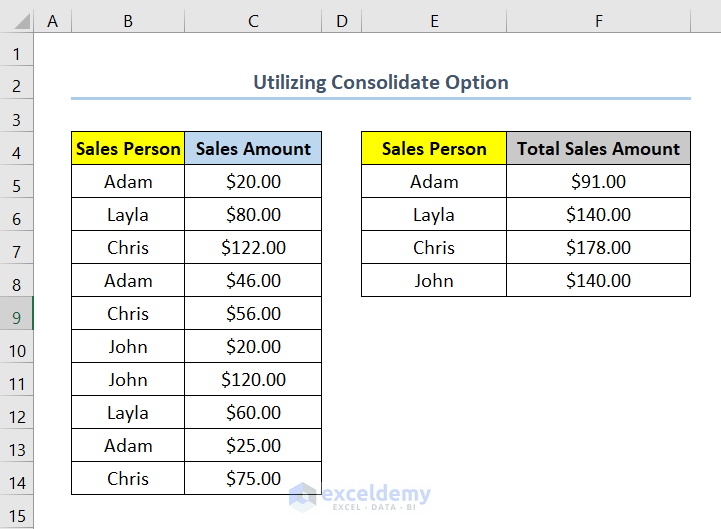
Task: Select the John cell in column E
Action: pos(434,281)
